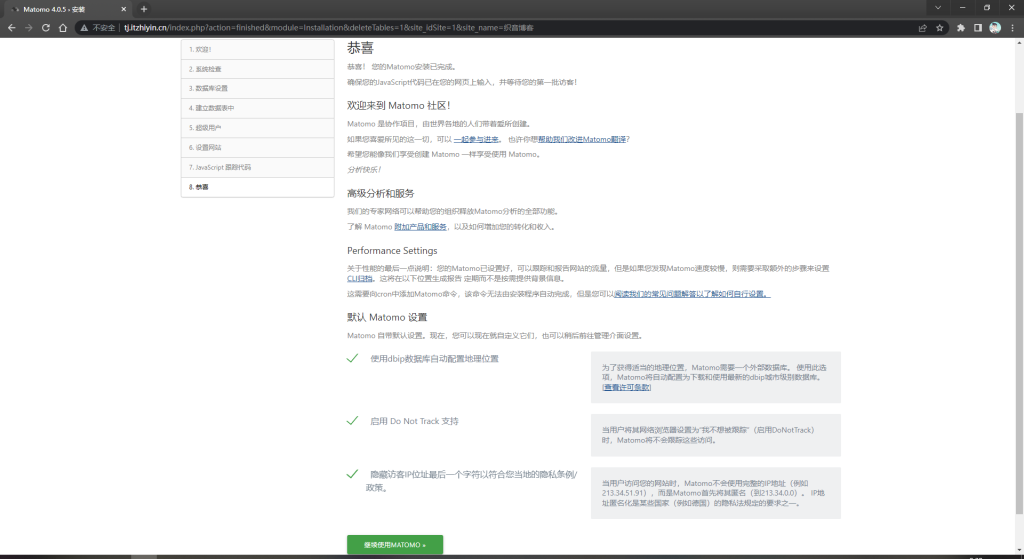Click the 使用dbip数据库自动配置地理位置 label
The image size is (1024, 559).
pos(434,359)
